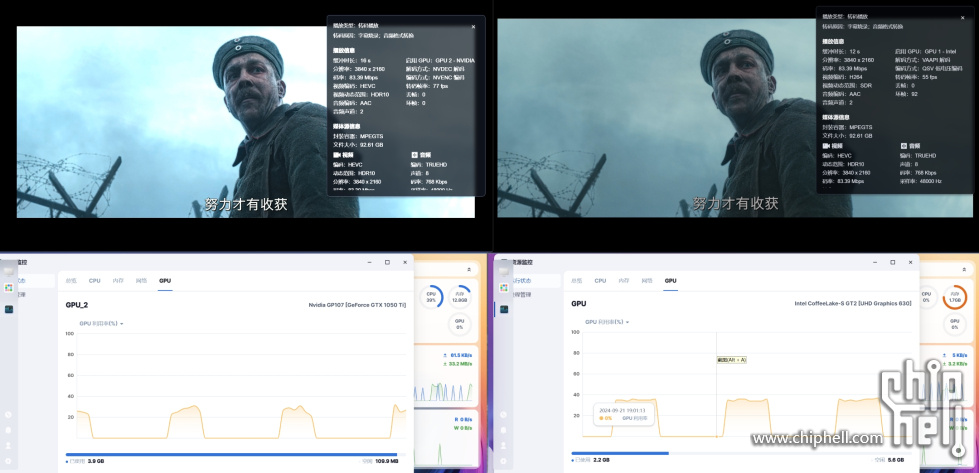Open the user icon in left window's sidebar
This screenshot has width=979, height=473.
point(9,446)
